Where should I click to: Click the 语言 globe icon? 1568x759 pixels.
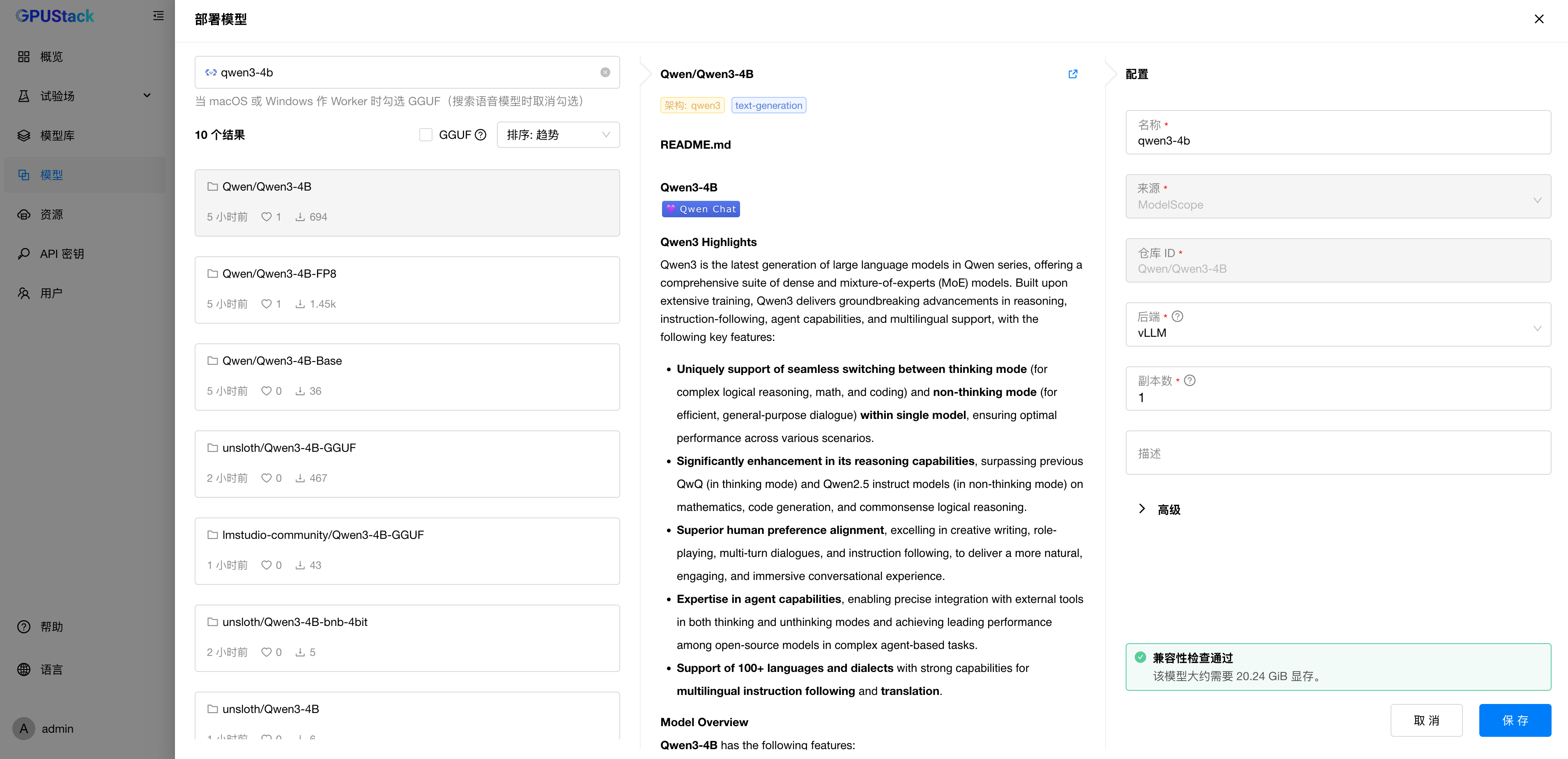click(24, 669)
